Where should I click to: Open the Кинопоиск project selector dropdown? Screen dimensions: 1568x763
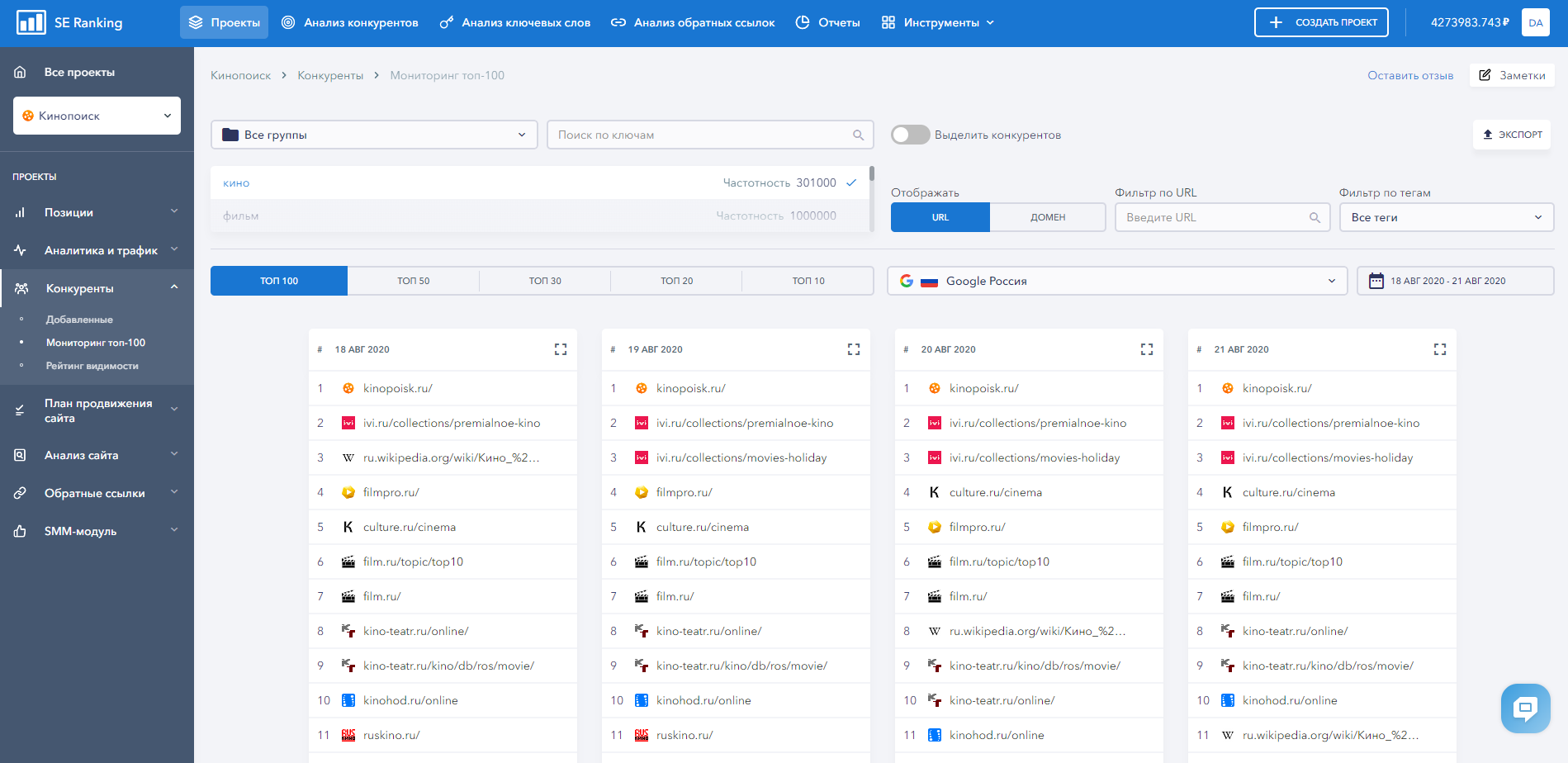pos(97,116)
